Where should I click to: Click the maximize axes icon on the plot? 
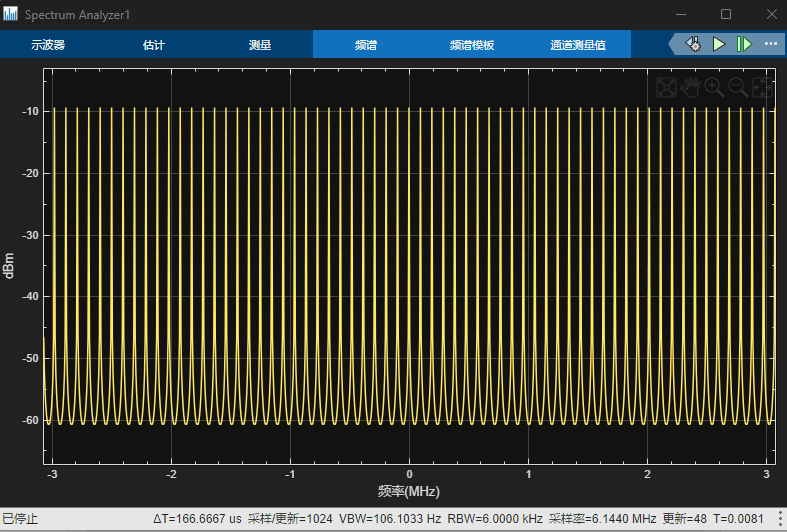click(666, 87)
